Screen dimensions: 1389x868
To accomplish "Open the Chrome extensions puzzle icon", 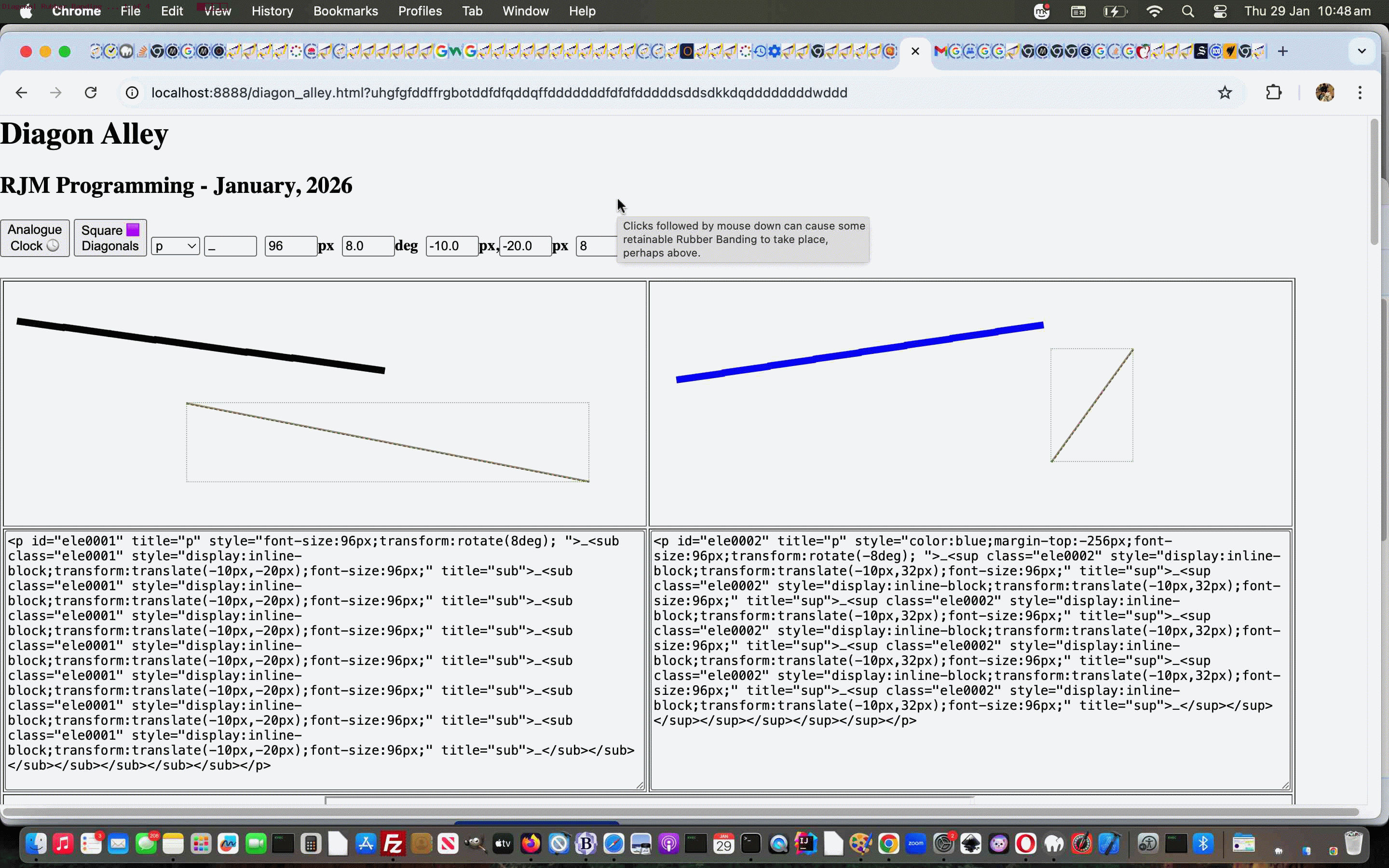I will [1273, 93].
